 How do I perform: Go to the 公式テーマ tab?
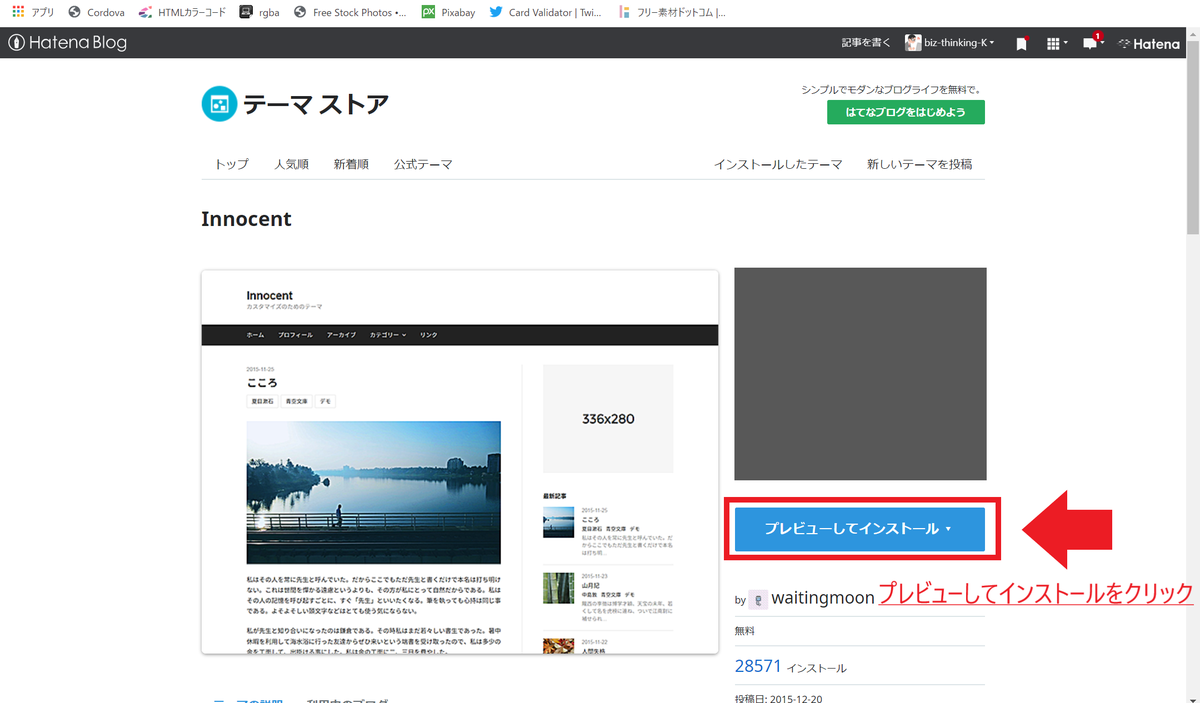(423, 164)
